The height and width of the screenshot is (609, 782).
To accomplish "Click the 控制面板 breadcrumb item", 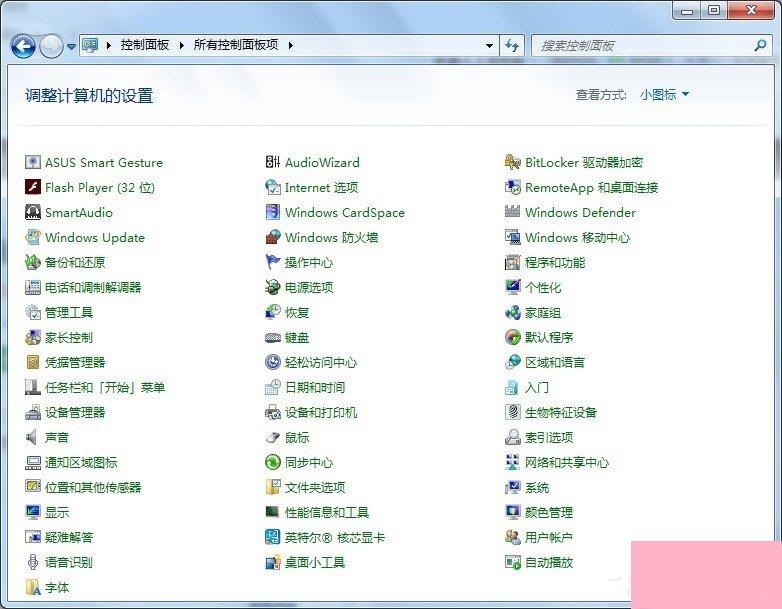I will click(145, 45).
